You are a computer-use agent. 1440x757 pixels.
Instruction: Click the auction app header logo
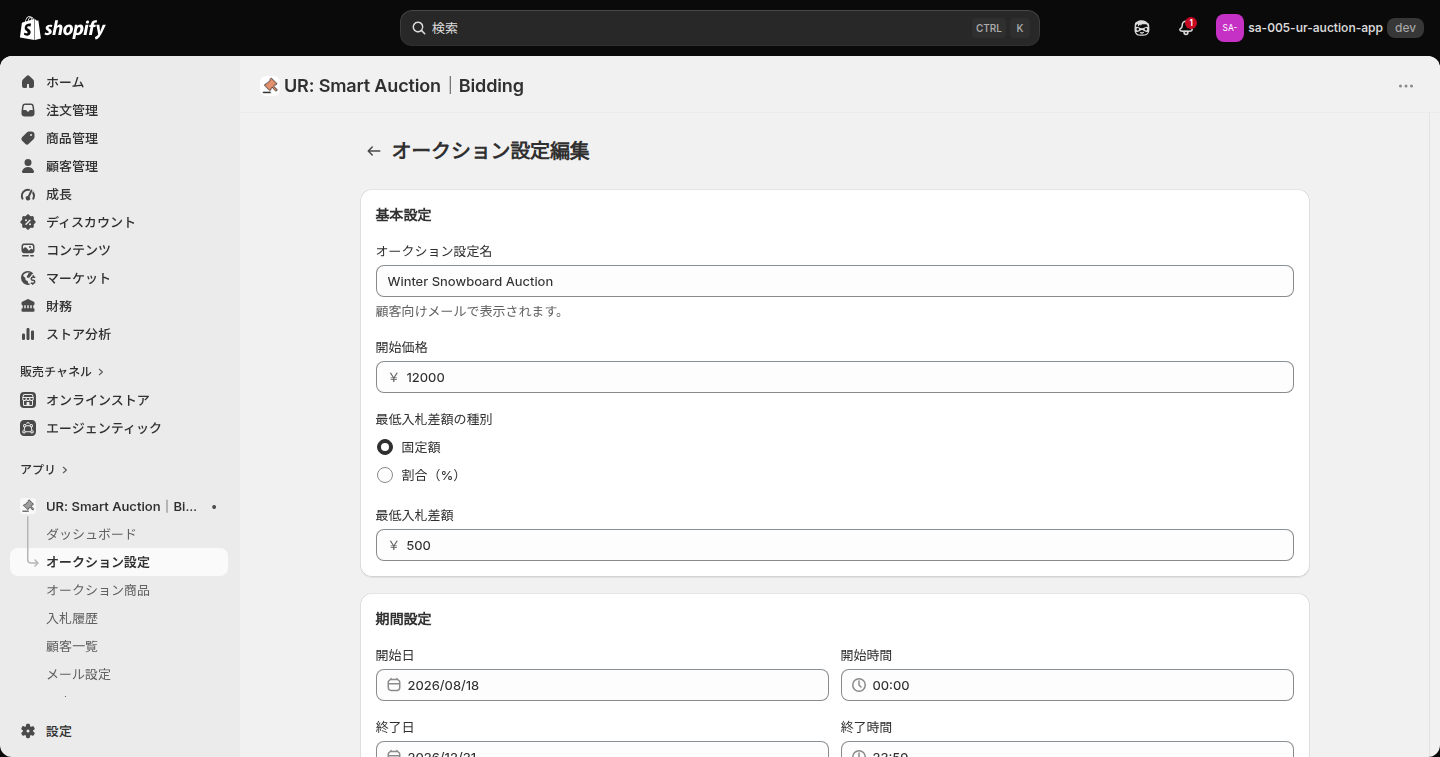pyautogui.click(x=269, y=86)
